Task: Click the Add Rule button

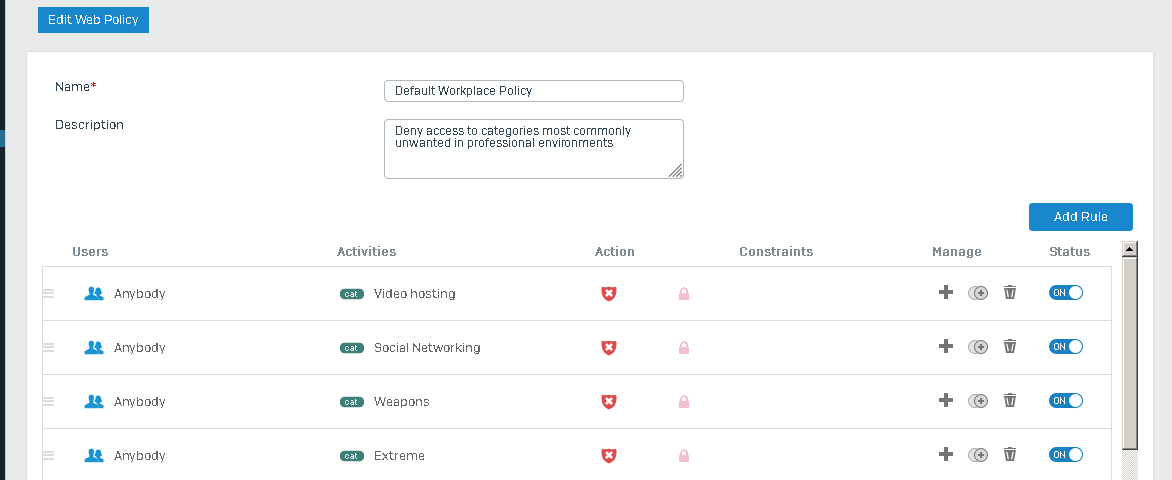Action: click(x=1081, y=217)
